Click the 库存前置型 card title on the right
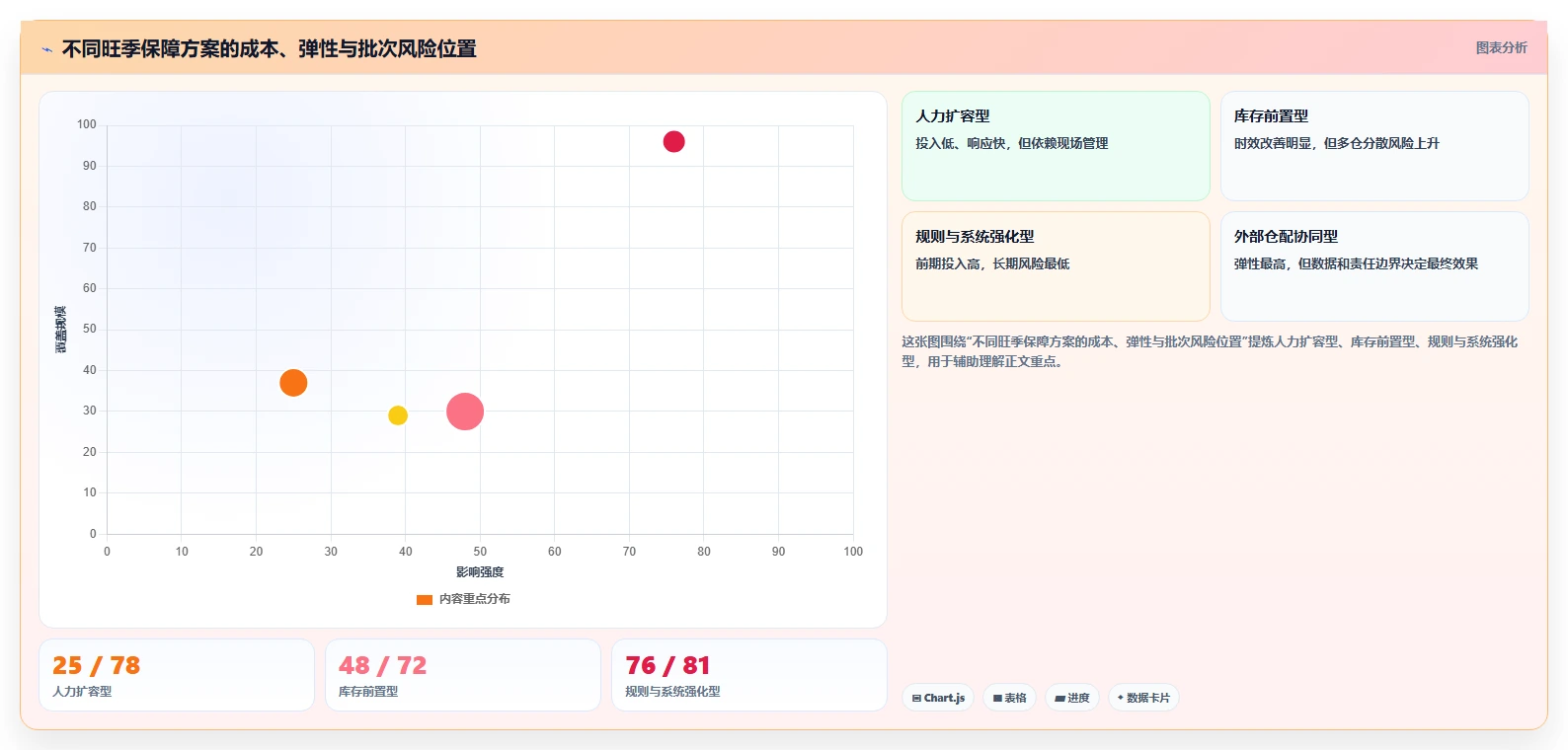 [x=1271, y=115]
